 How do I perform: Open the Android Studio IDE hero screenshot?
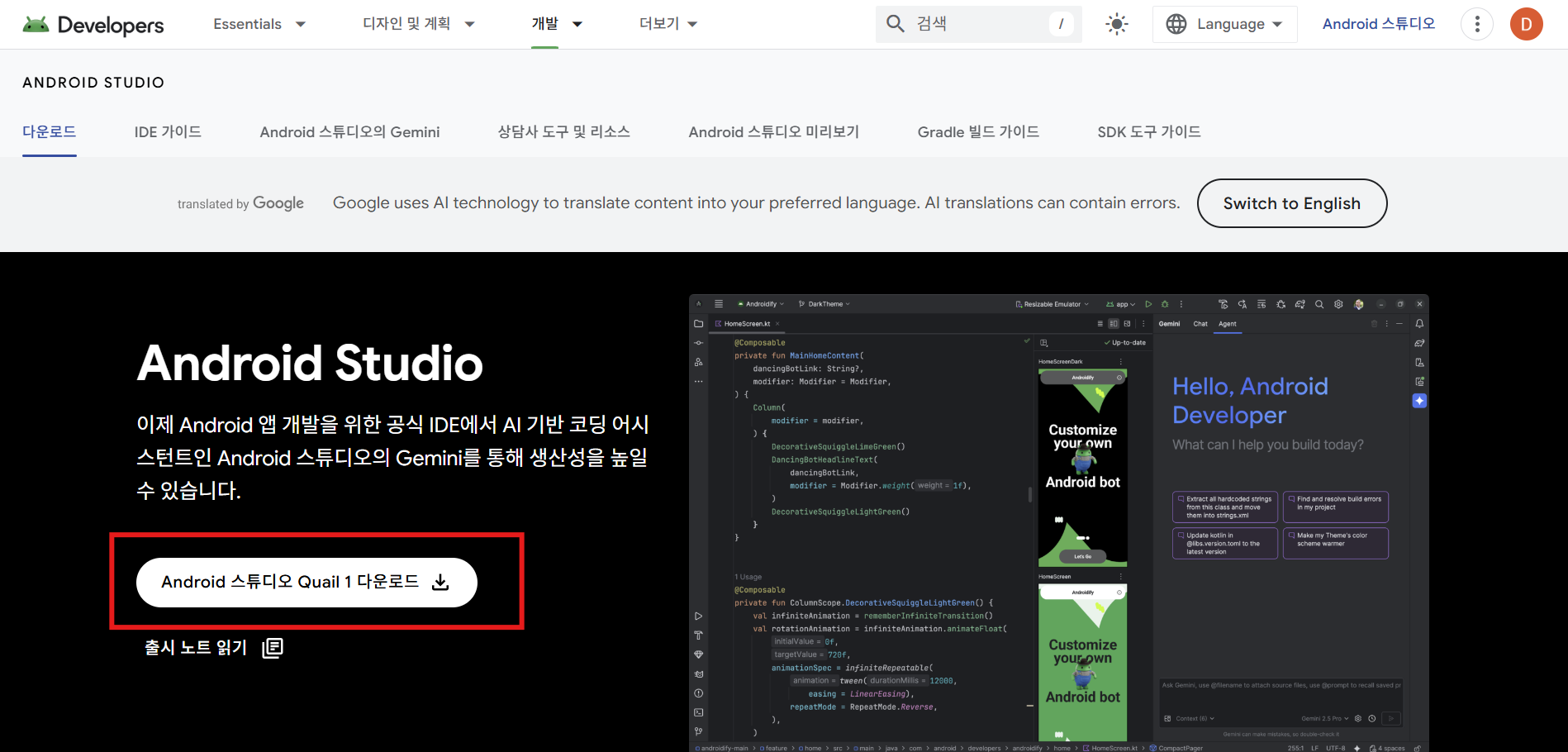1059,523
